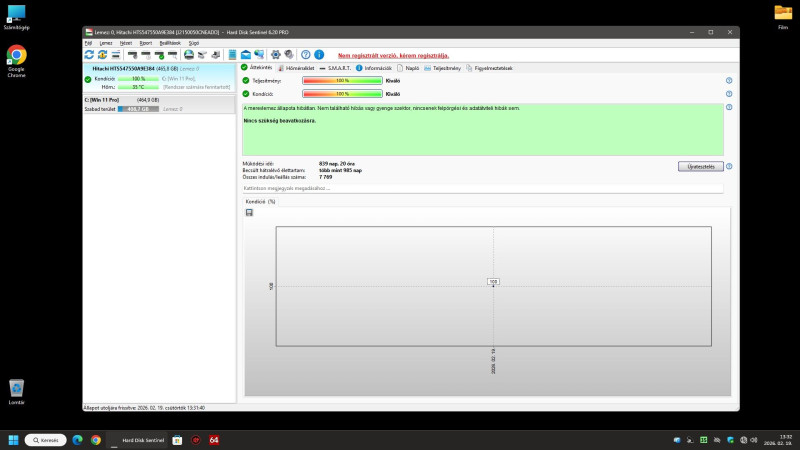Click help icon next to Újratesztelés button
Screen dimensions: 800x450
729,166
